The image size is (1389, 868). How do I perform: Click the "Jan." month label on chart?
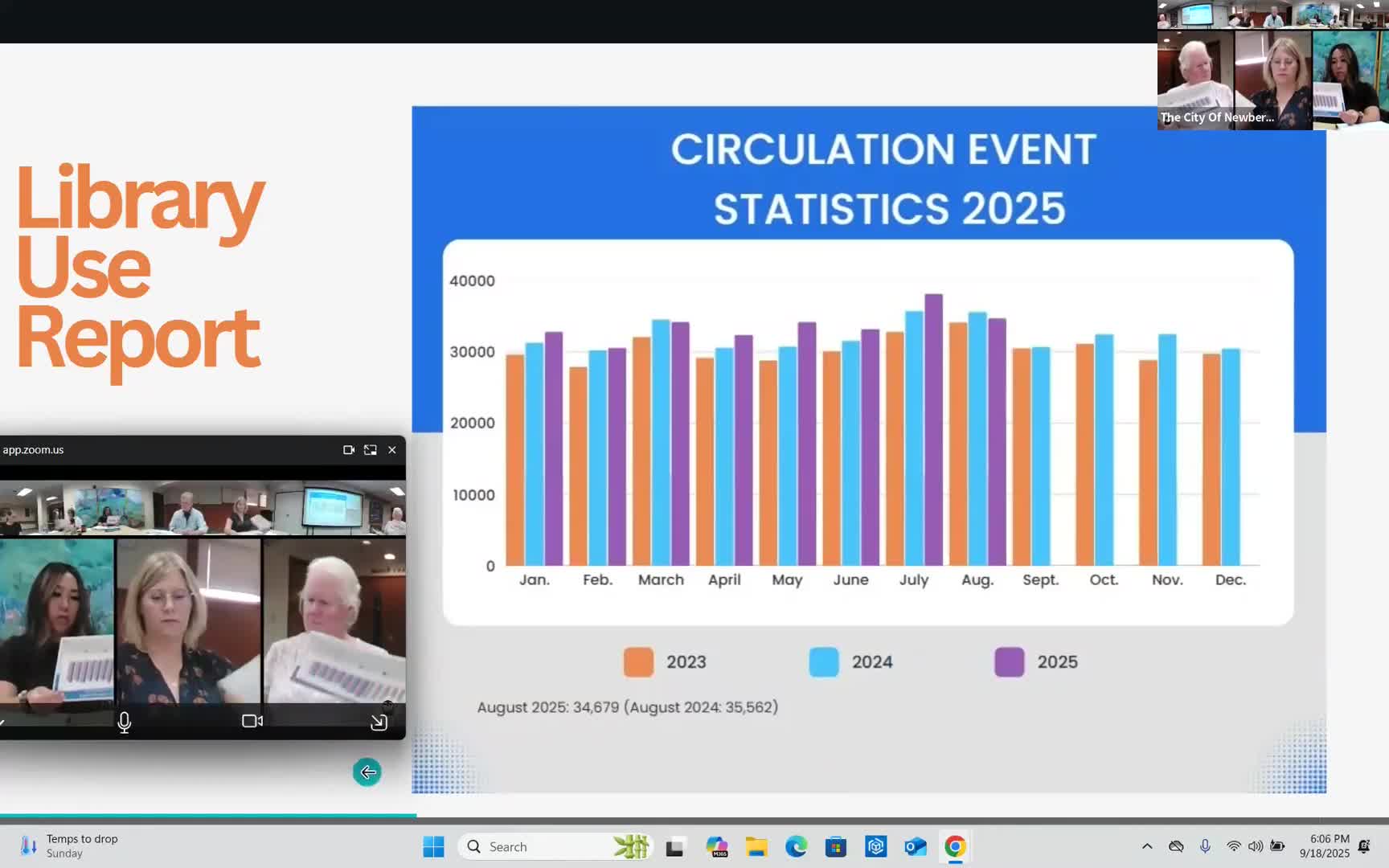[x=535, y=579]
